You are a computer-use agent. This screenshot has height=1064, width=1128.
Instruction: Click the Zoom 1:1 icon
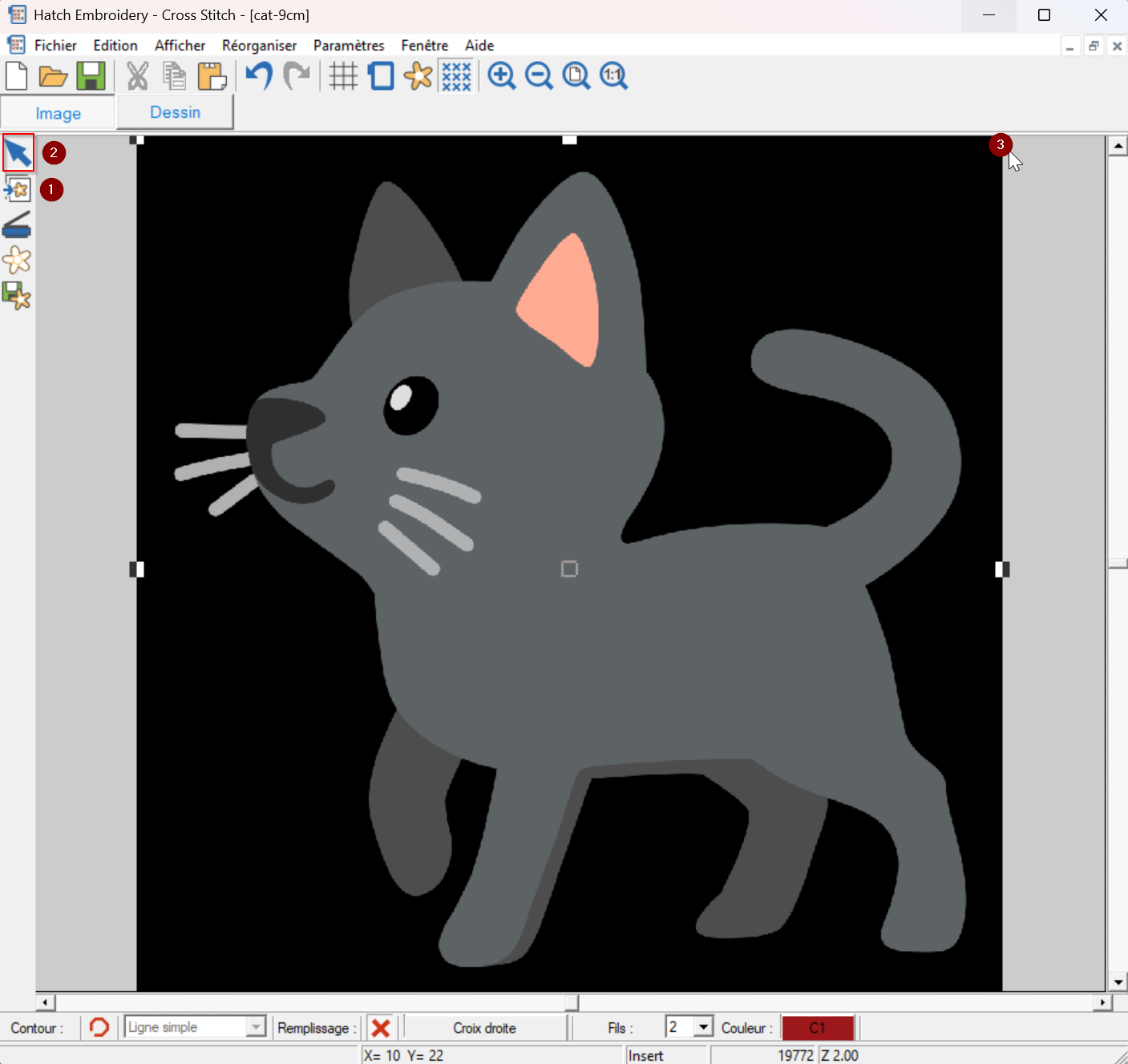tap(613, 76)
